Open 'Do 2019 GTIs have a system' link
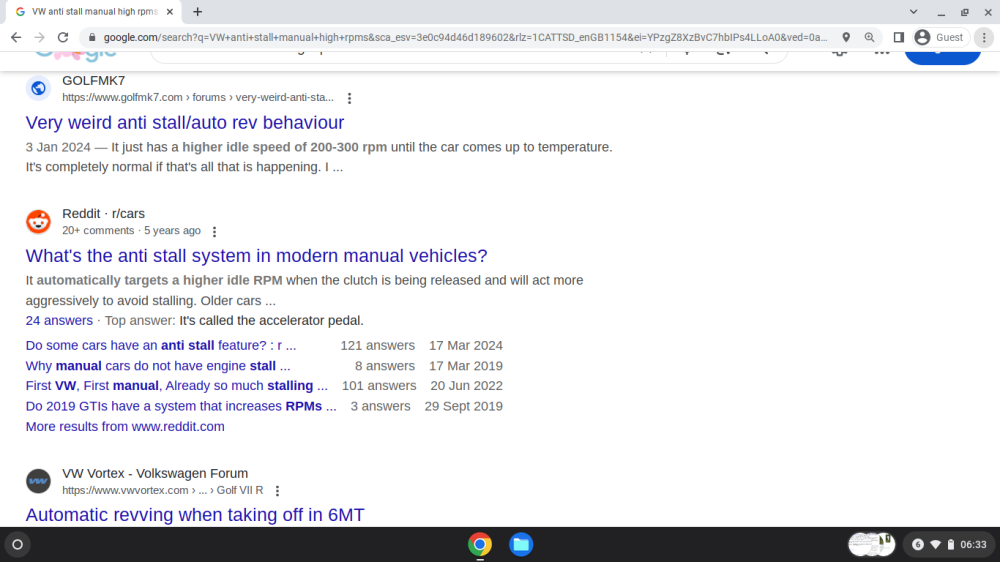The width and height of the screenshot is (1000, 562). [x=180, y=406]
